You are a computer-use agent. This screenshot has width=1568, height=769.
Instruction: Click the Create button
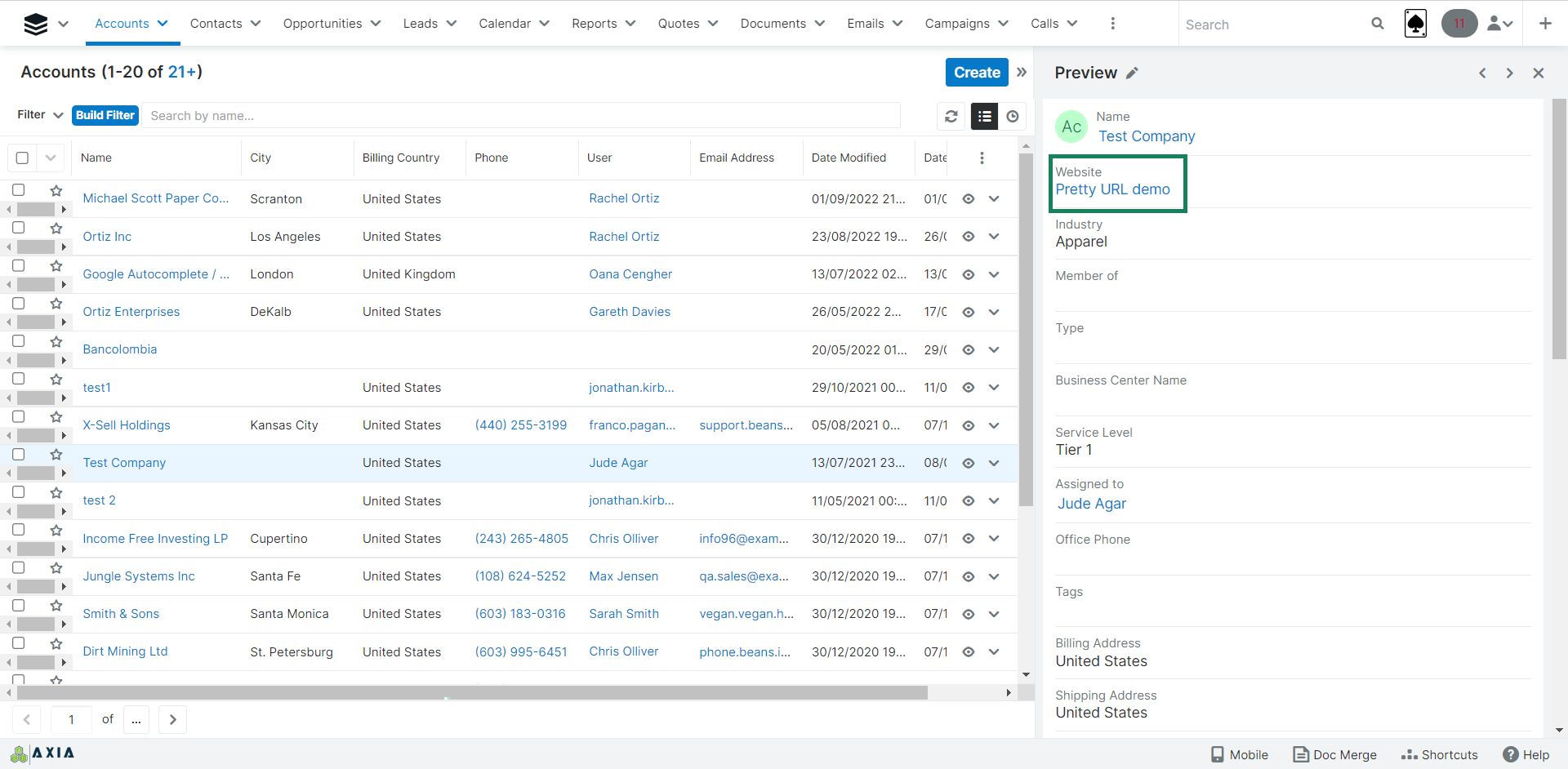tap(977, 73)
